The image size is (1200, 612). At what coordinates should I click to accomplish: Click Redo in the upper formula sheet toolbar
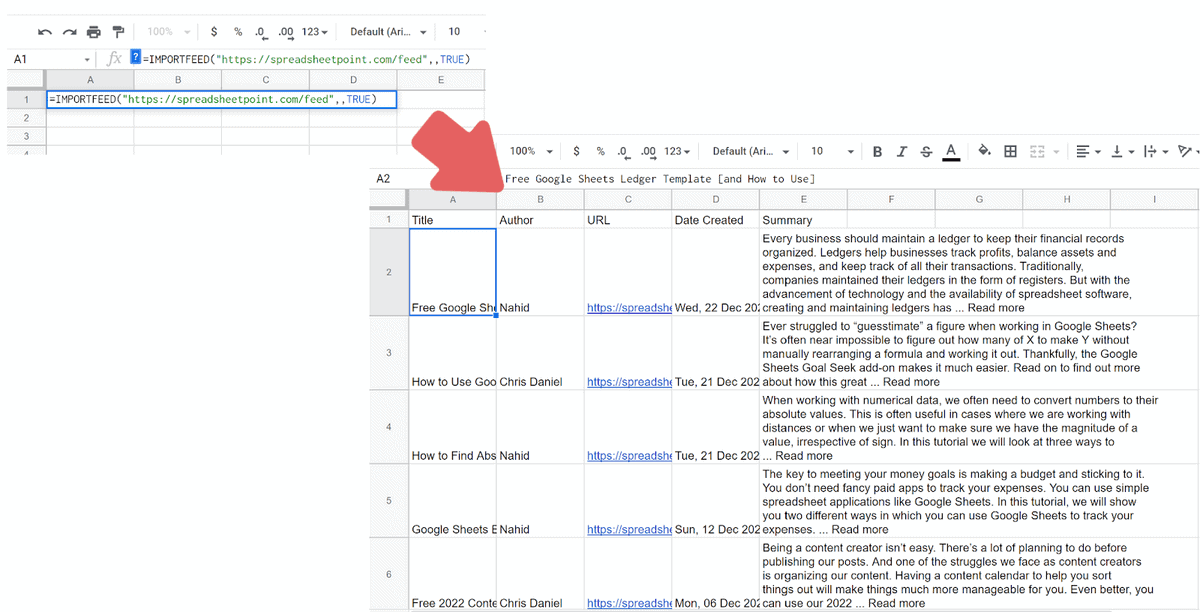click(x=69, y=32)
